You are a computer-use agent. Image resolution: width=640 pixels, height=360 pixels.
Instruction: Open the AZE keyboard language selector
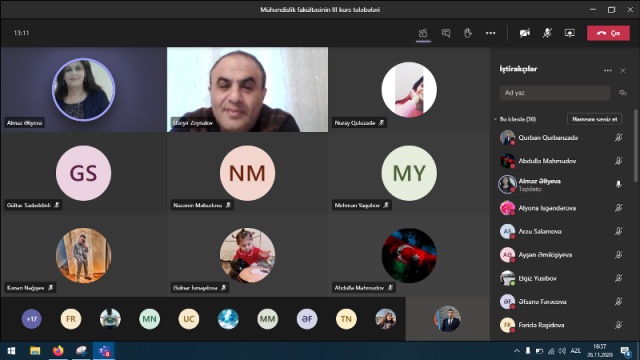[576, 351]
